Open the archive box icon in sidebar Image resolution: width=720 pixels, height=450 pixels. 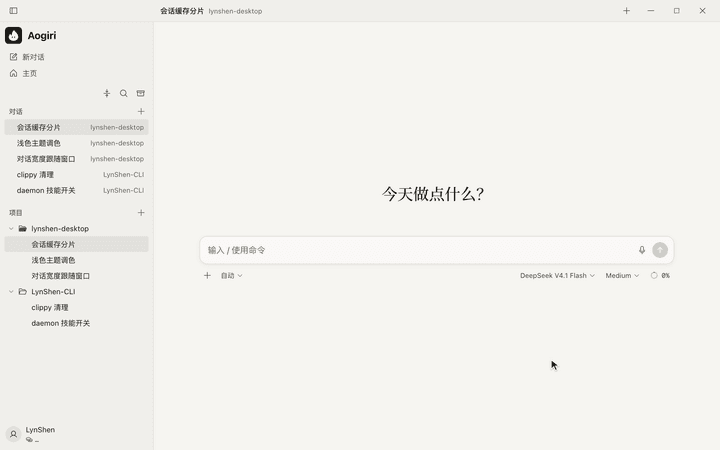click(x=141, y=93)
